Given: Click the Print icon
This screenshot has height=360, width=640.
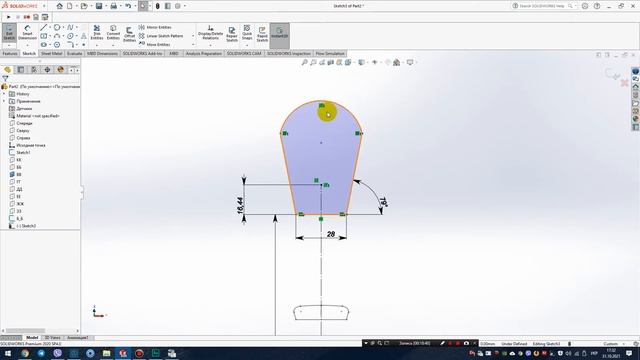Looking at the screenshot, I should (113, 6).
